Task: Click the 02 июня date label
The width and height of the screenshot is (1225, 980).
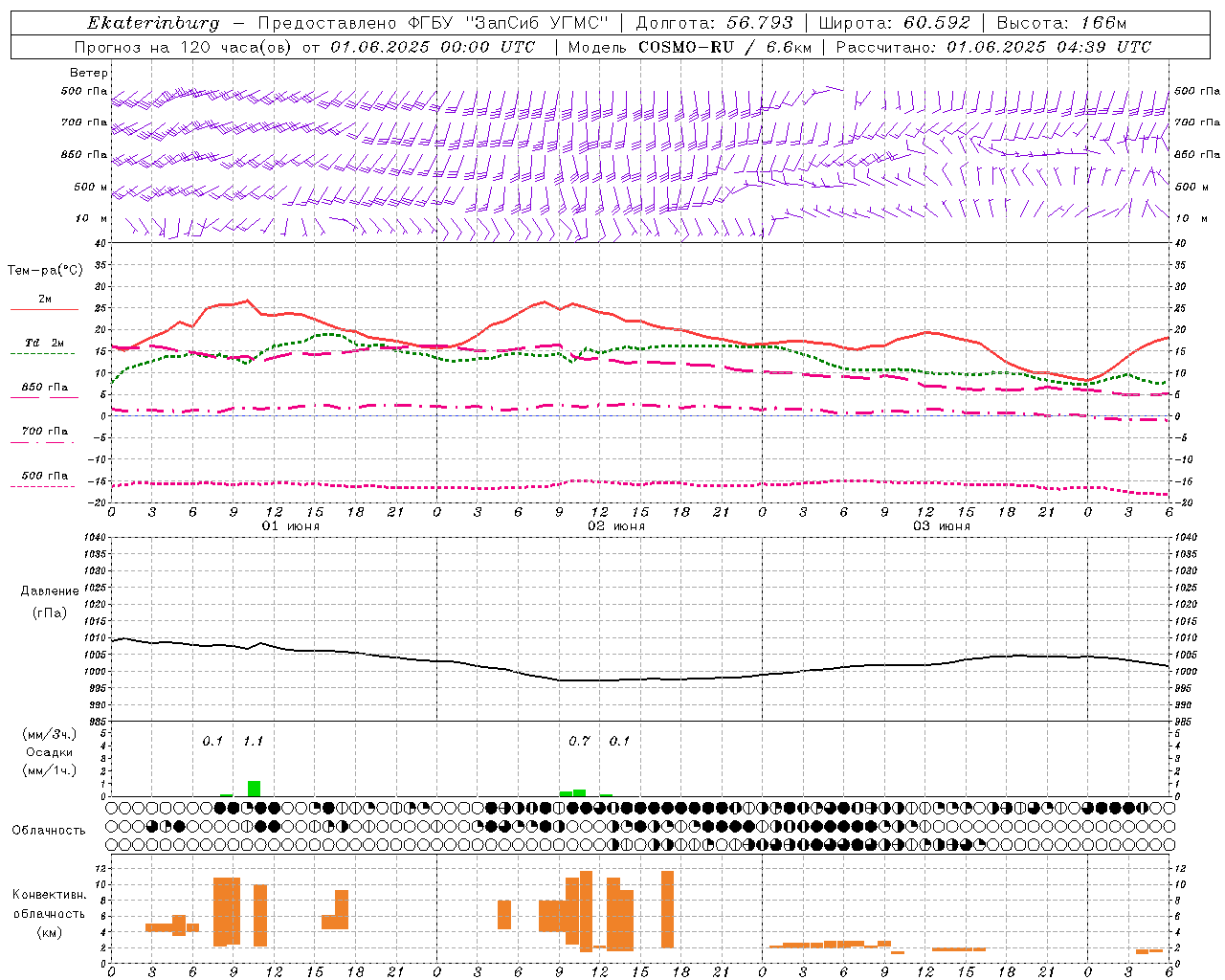Action: point(616,526)
